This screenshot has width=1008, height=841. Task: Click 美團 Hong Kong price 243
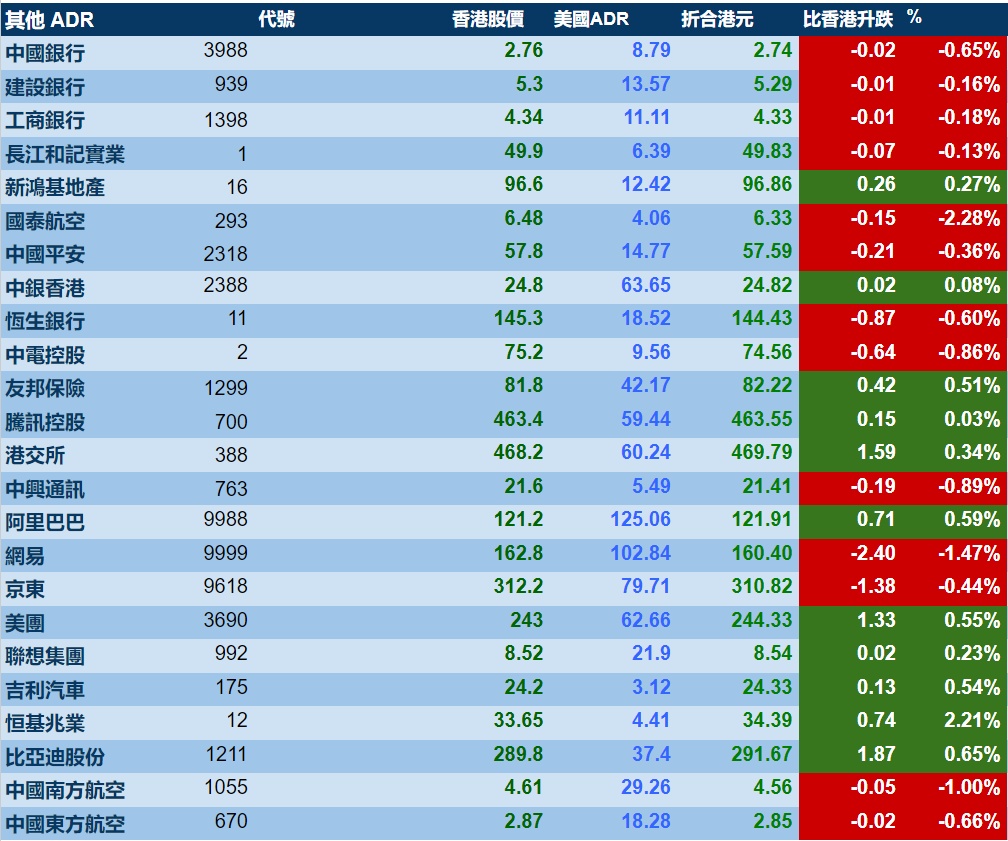tap(526, 620)
